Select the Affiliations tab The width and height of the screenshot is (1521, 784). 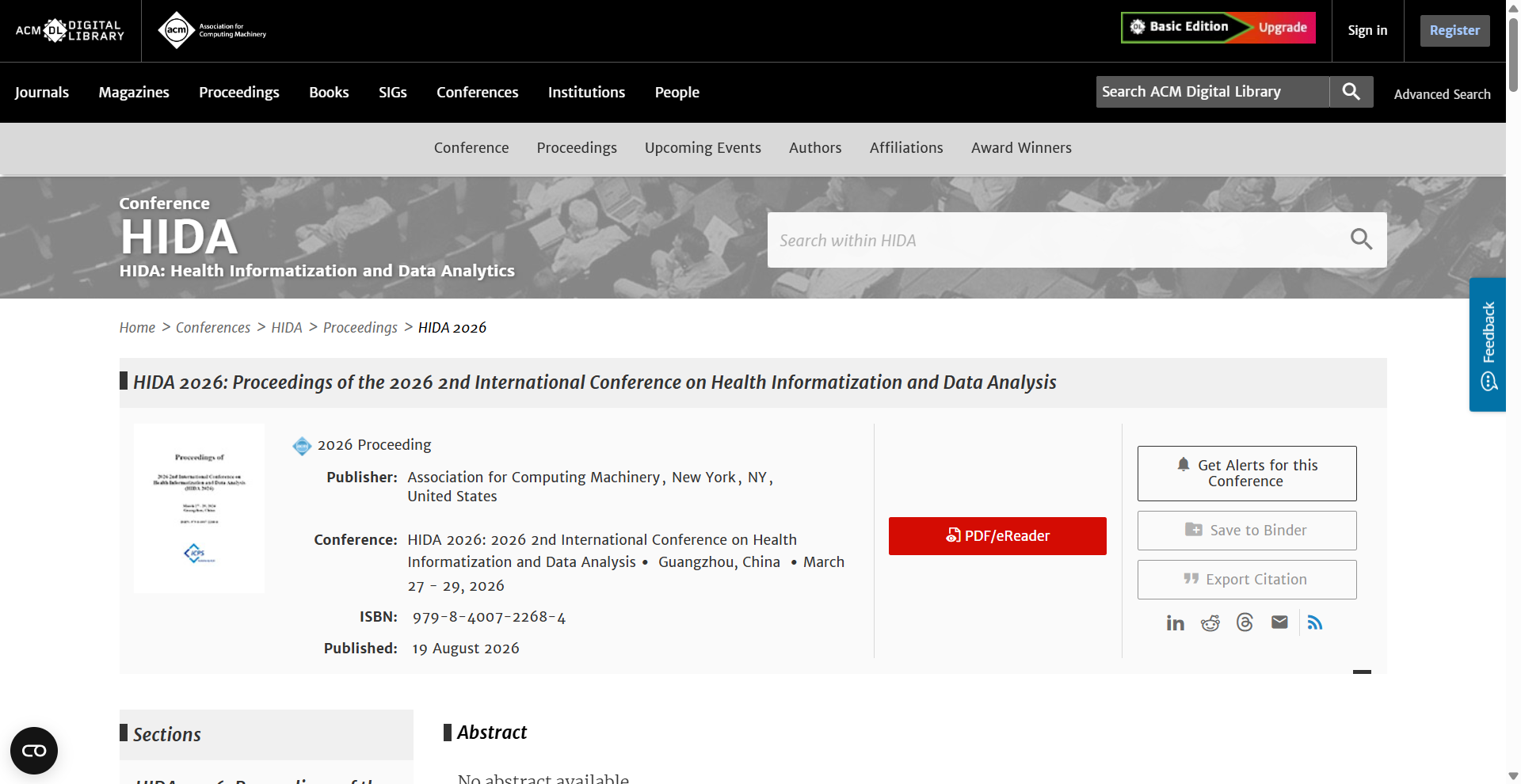coord(906,148)
